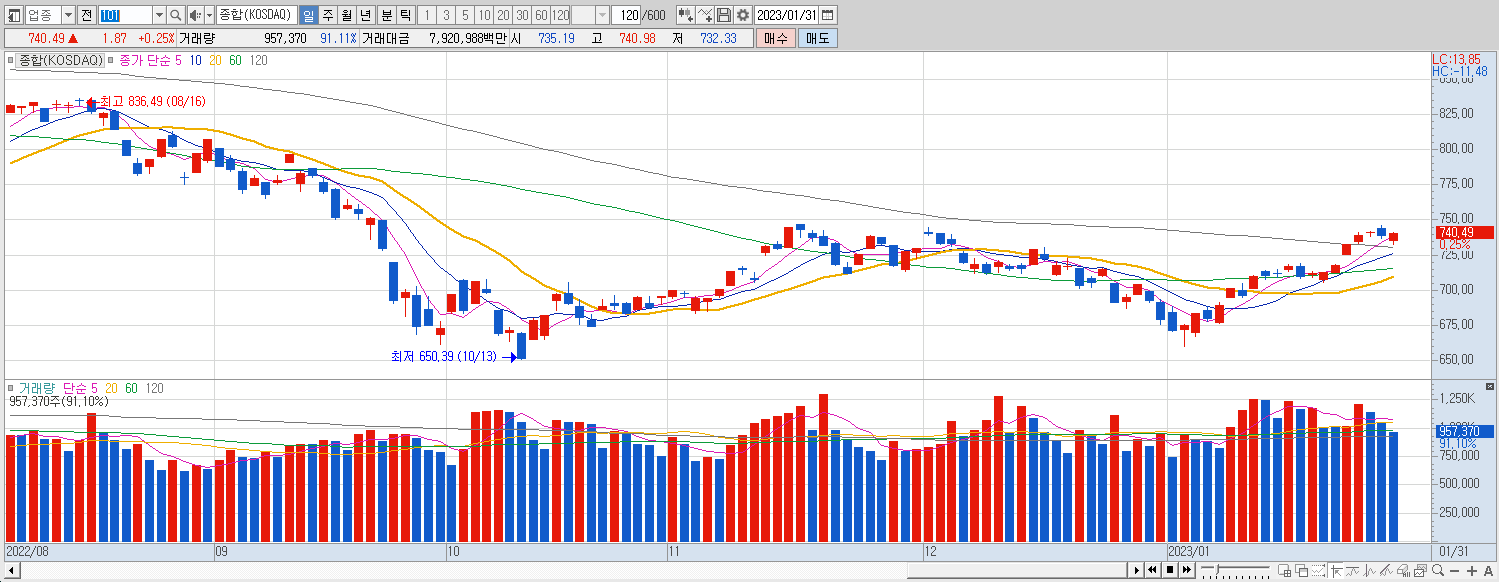
Task: Click the plus zoom-in icon
Action: [x=1472, y=571]
